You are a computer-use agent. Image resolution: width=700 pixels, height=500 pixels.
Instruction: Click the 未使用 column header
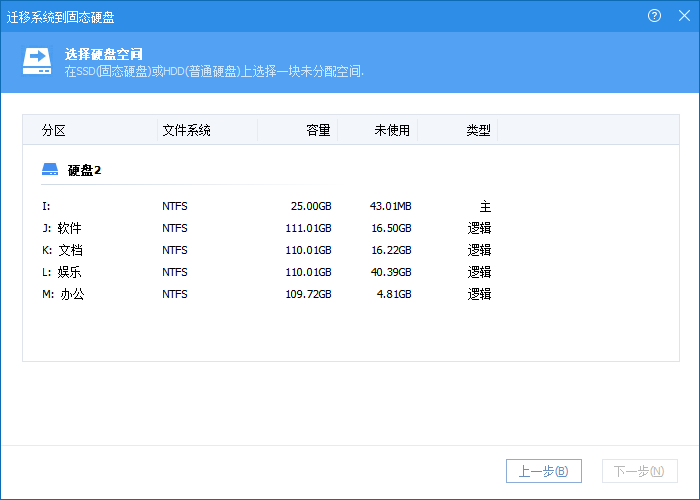[x=378, y=130]
